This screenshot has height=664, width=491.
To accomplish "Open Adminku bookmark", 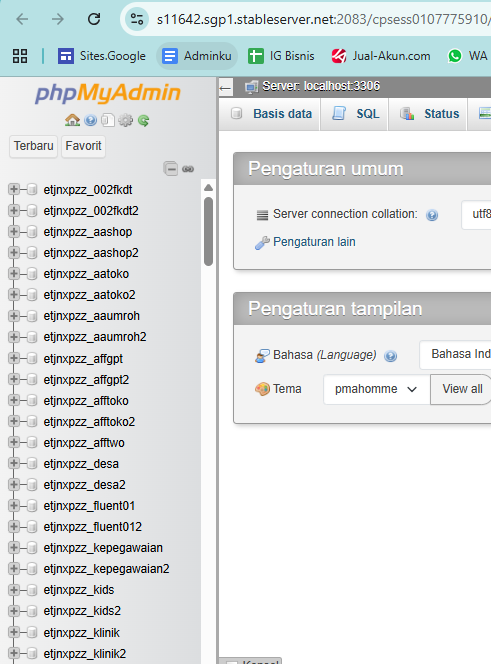I will (197, 56).
